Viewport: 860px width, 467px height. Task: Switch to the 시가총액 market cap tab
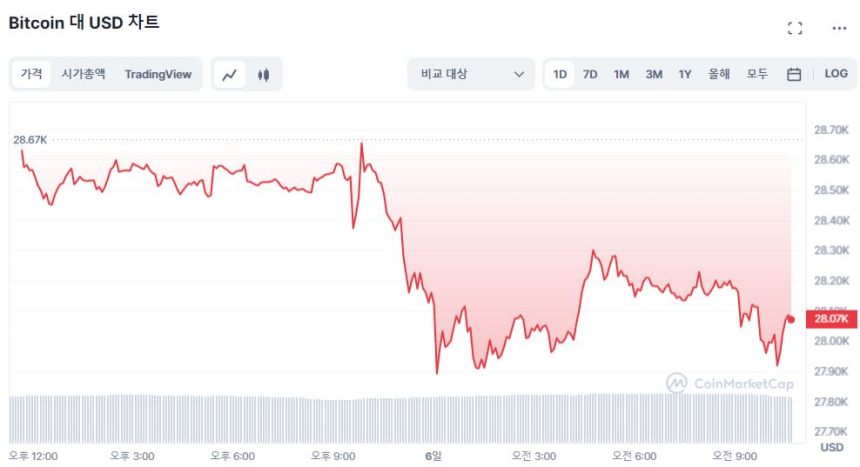coord(83,74)
